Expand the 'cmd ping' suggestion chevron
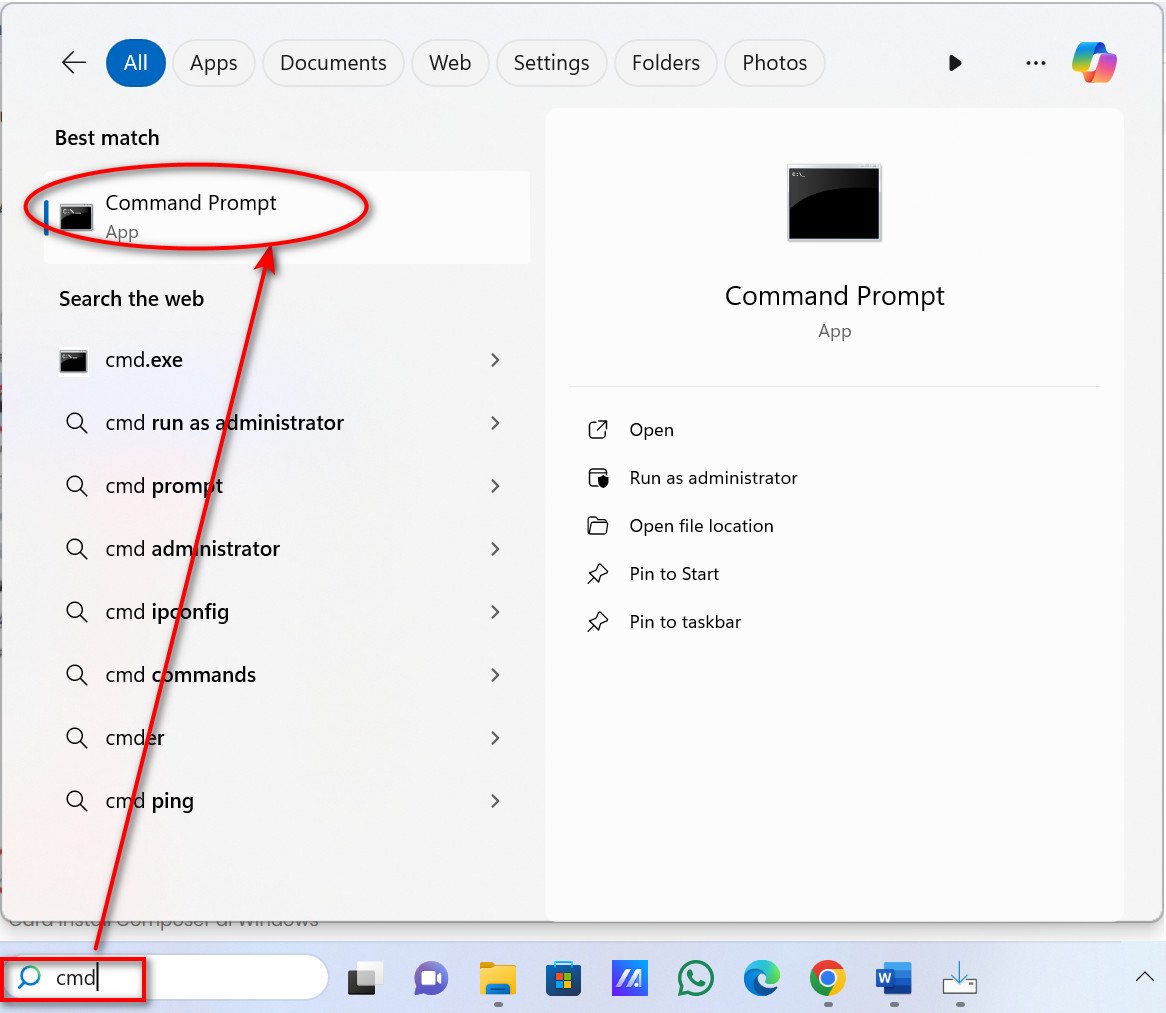The width and height of the screenshot is (1166, 1013). pyautogui.click(x=495, y=801)
